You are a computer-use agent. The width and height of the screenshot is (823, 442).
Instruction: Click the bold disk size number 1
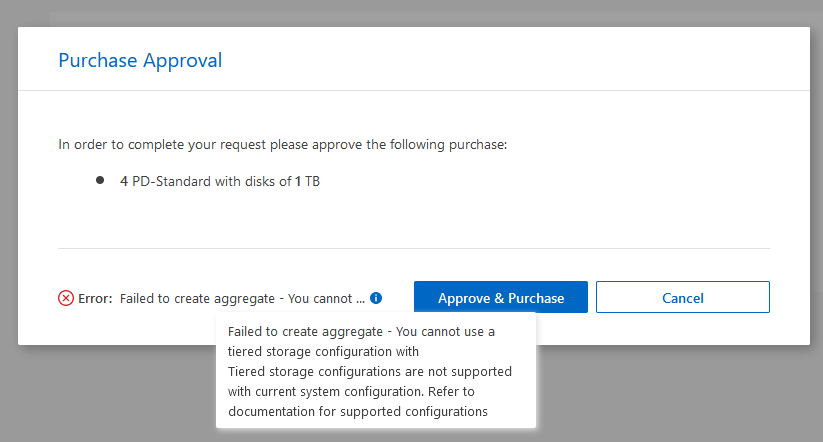click(298, 181)
